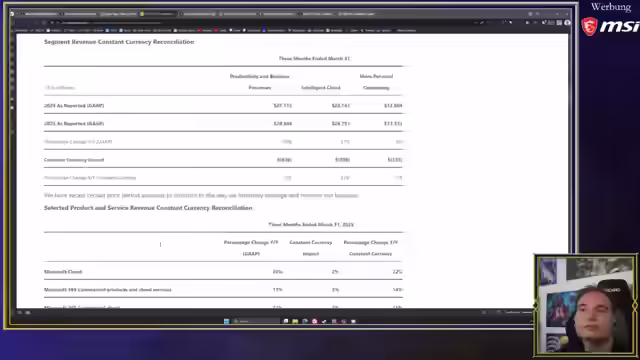Switch to the last open browser tab
The width and height of the screenshot is (640, 360).
(x=357, y=14)
